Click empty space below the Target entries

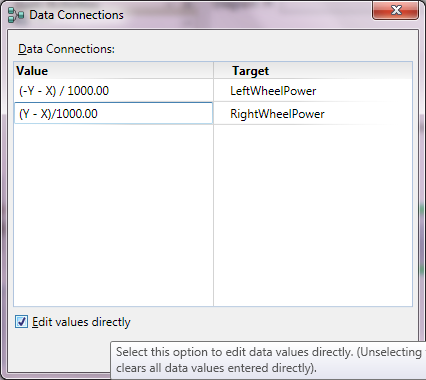pos(313,215)
